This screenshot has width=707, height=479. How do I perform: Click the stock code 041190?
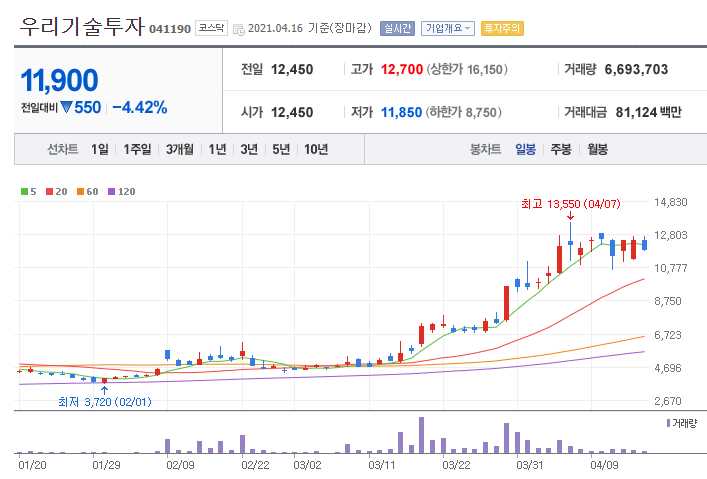point(170,29)
